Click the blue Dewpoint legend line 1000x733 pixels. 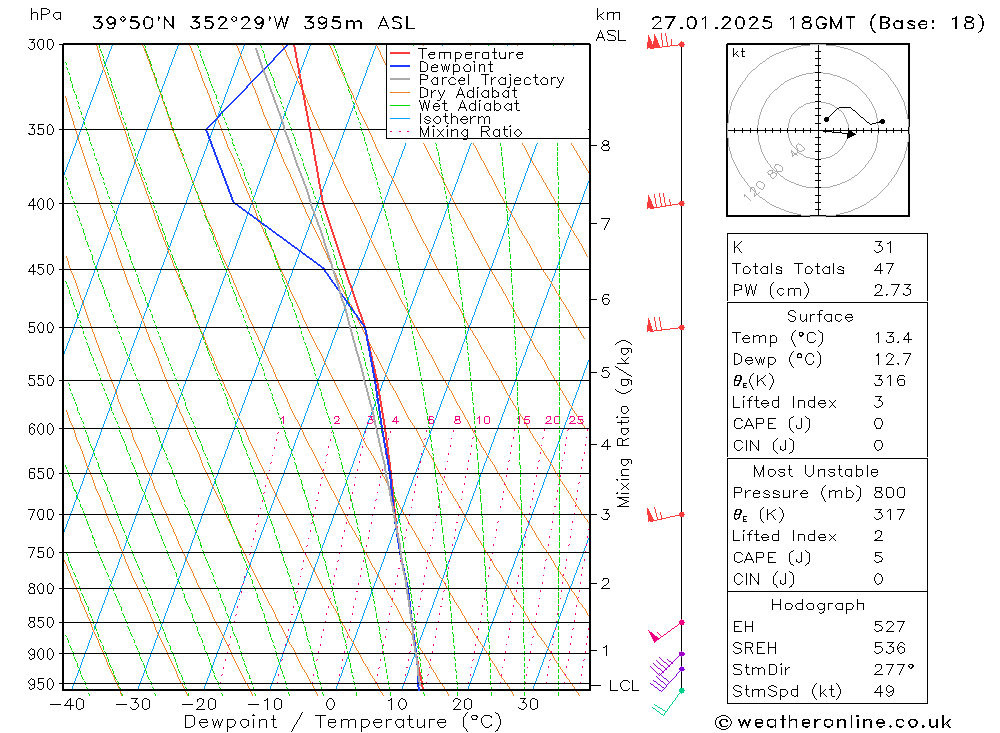pyautogui.click(x=400, y=66)
